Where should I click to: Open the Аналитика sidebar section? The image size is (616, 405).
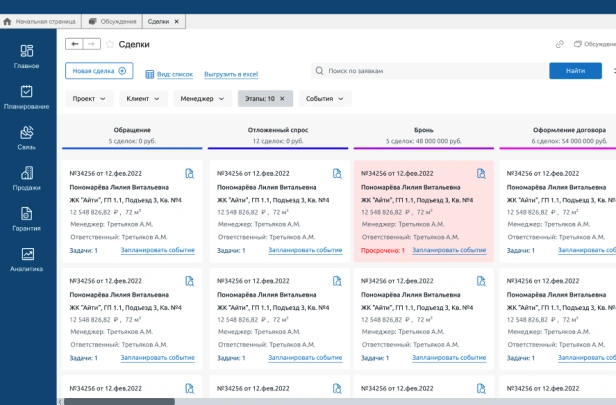[26, 260]
